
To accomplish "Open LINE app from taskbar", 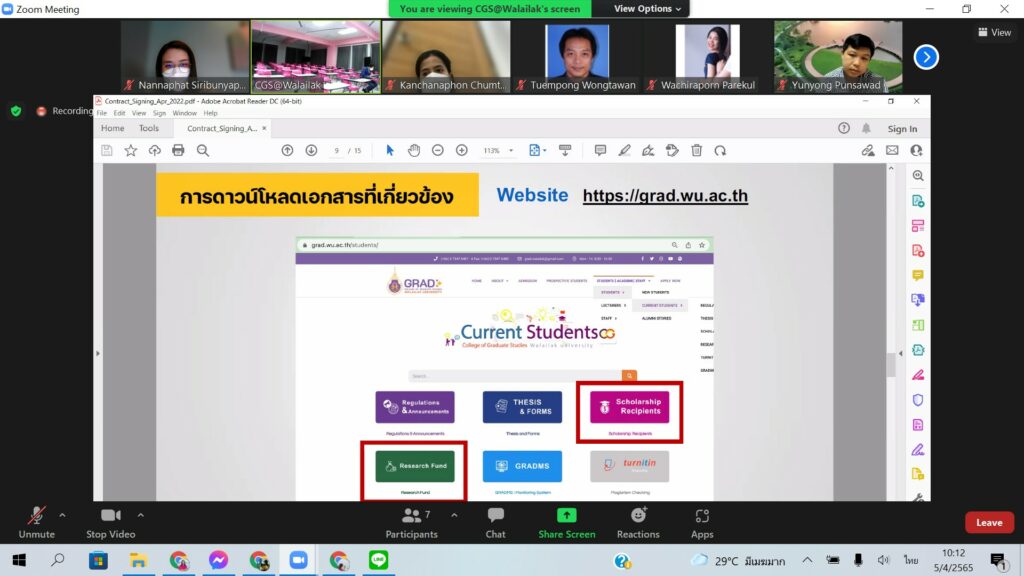I will coord(378,560).
